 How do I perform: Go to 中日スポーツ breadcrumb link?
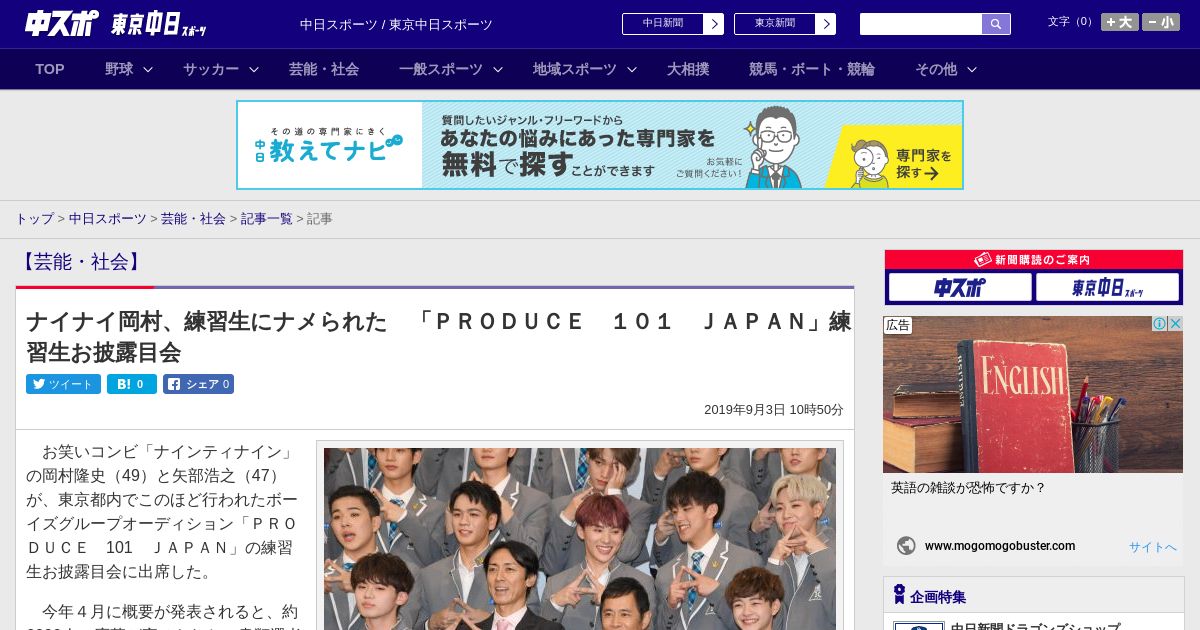pyautogui.click(x=108, y=218)
